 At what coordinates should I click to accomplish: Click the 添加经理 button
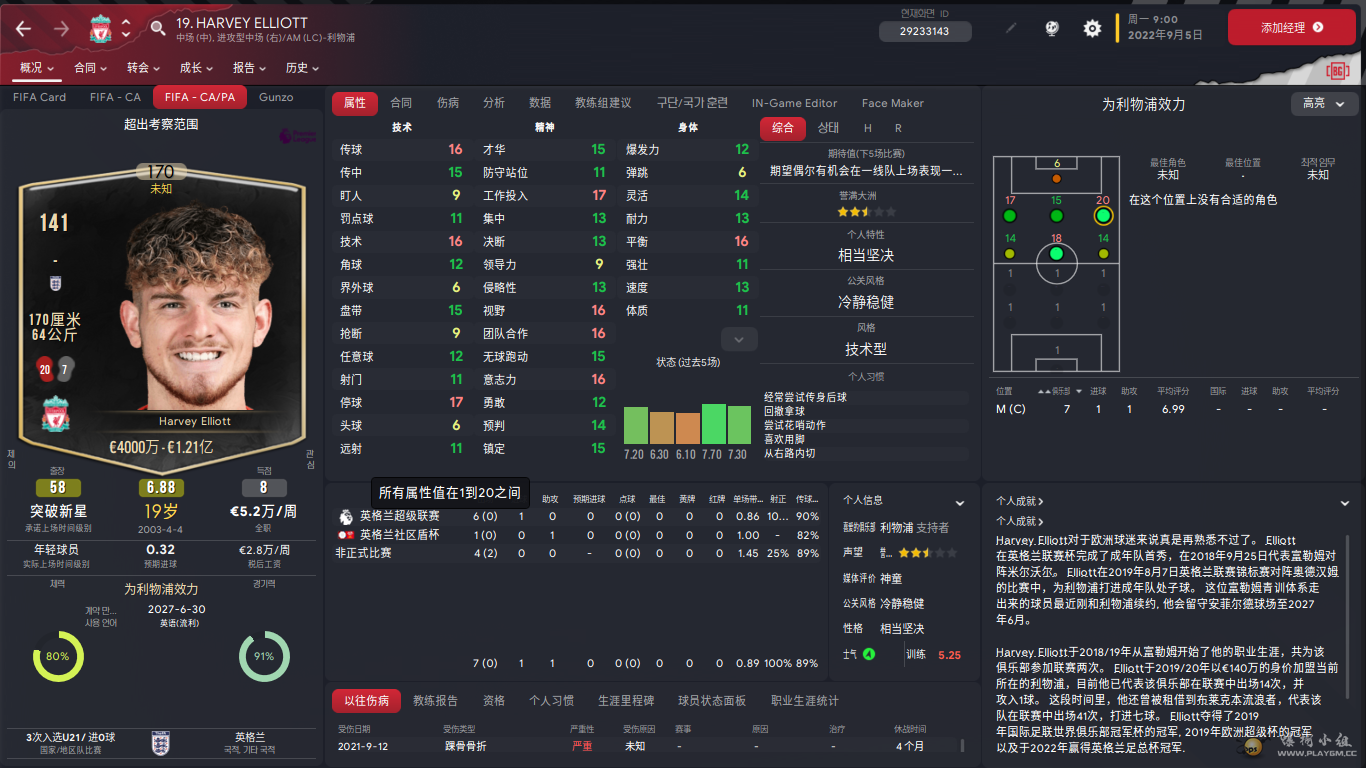[1291, 28]
